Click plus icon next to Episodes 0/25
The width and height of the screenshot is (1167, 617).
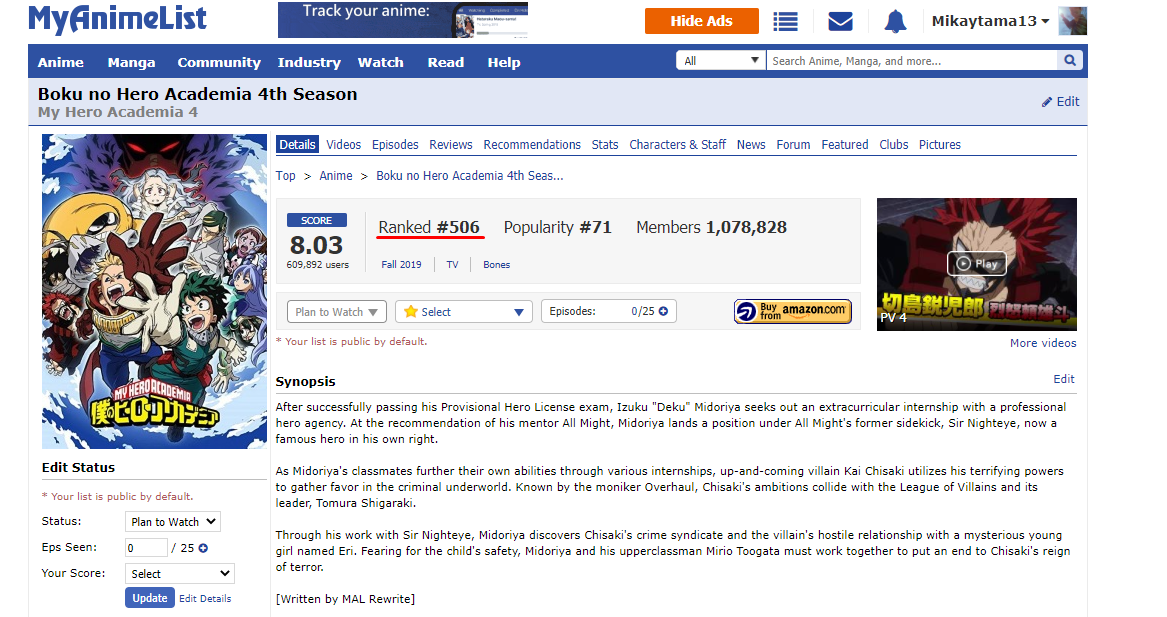(x=663, y=311)
